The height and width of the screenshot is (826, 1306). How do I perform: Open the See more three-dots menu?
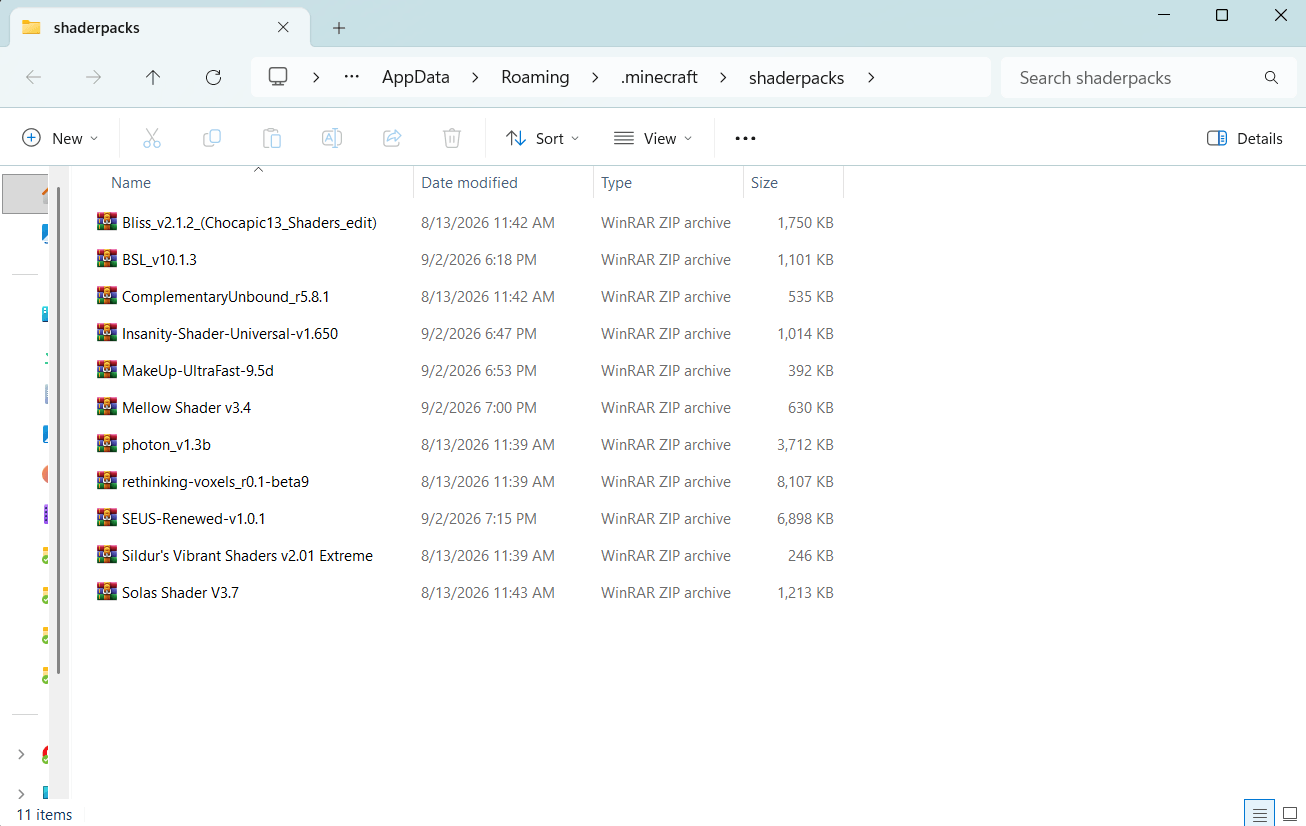745,138
